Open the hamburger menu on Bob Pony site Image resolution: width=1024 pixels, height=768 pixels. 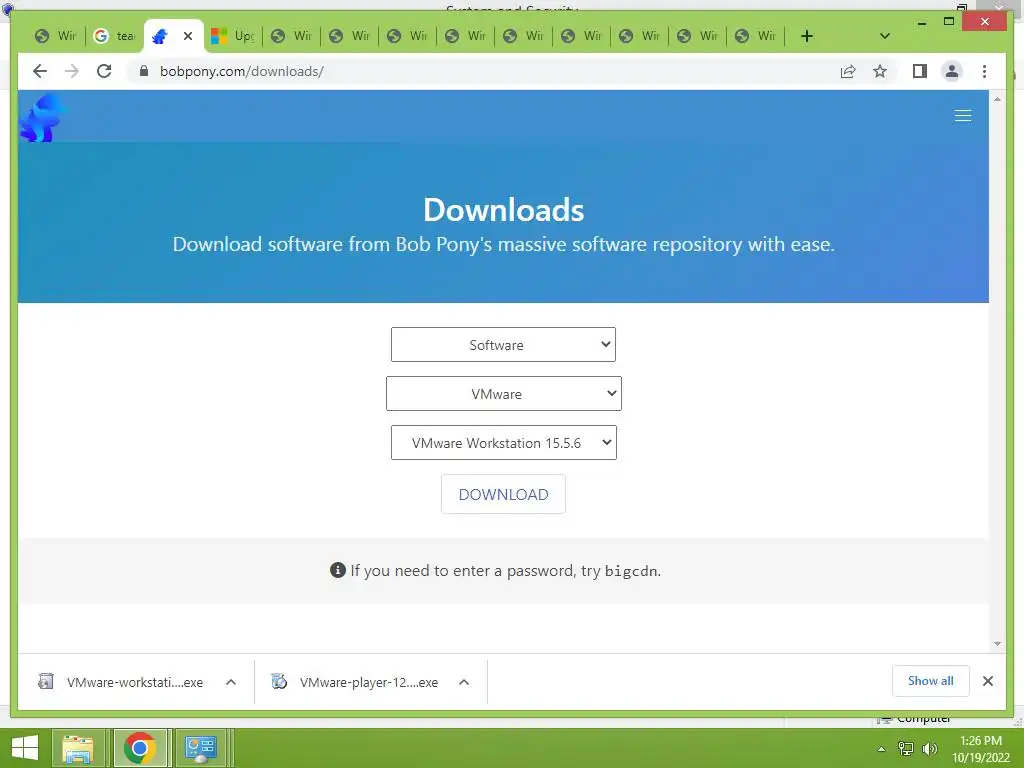click(963, 116)
